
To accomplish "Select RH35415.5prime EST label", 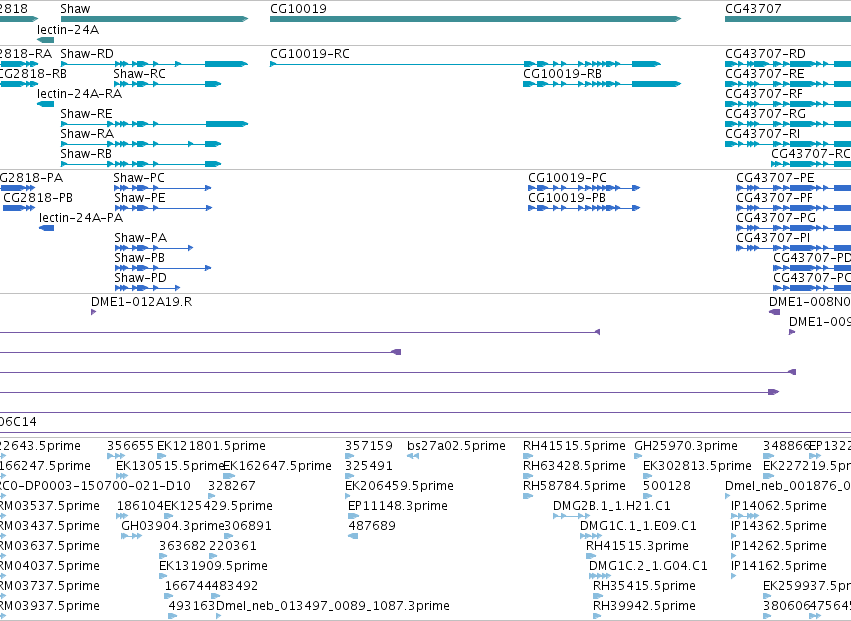I will (x=644, y=586).
